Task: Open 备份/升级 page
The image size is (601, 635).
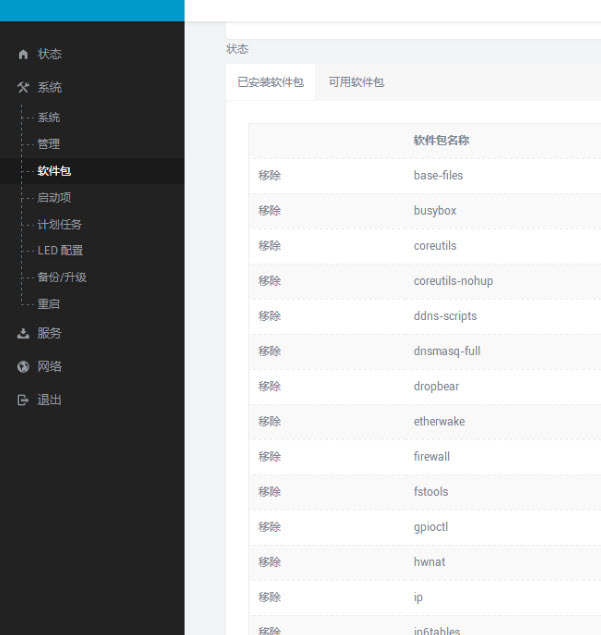Action: click(62, 277)
